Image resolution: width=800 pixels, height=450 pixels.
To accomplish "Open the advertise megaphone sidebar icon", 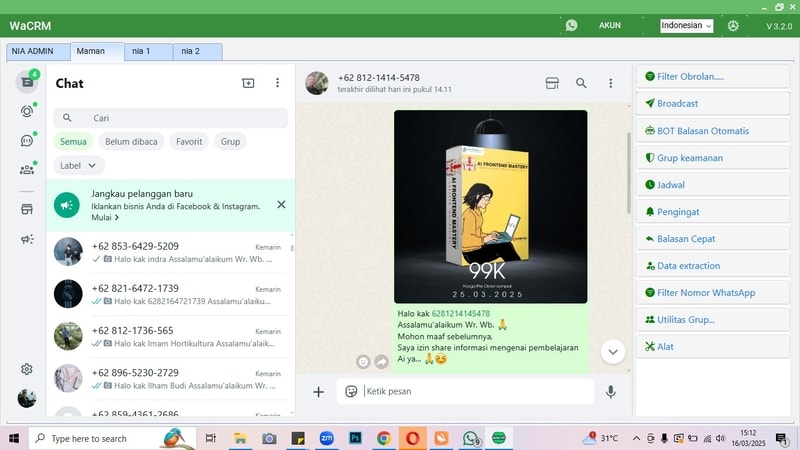I will [27, 239].
